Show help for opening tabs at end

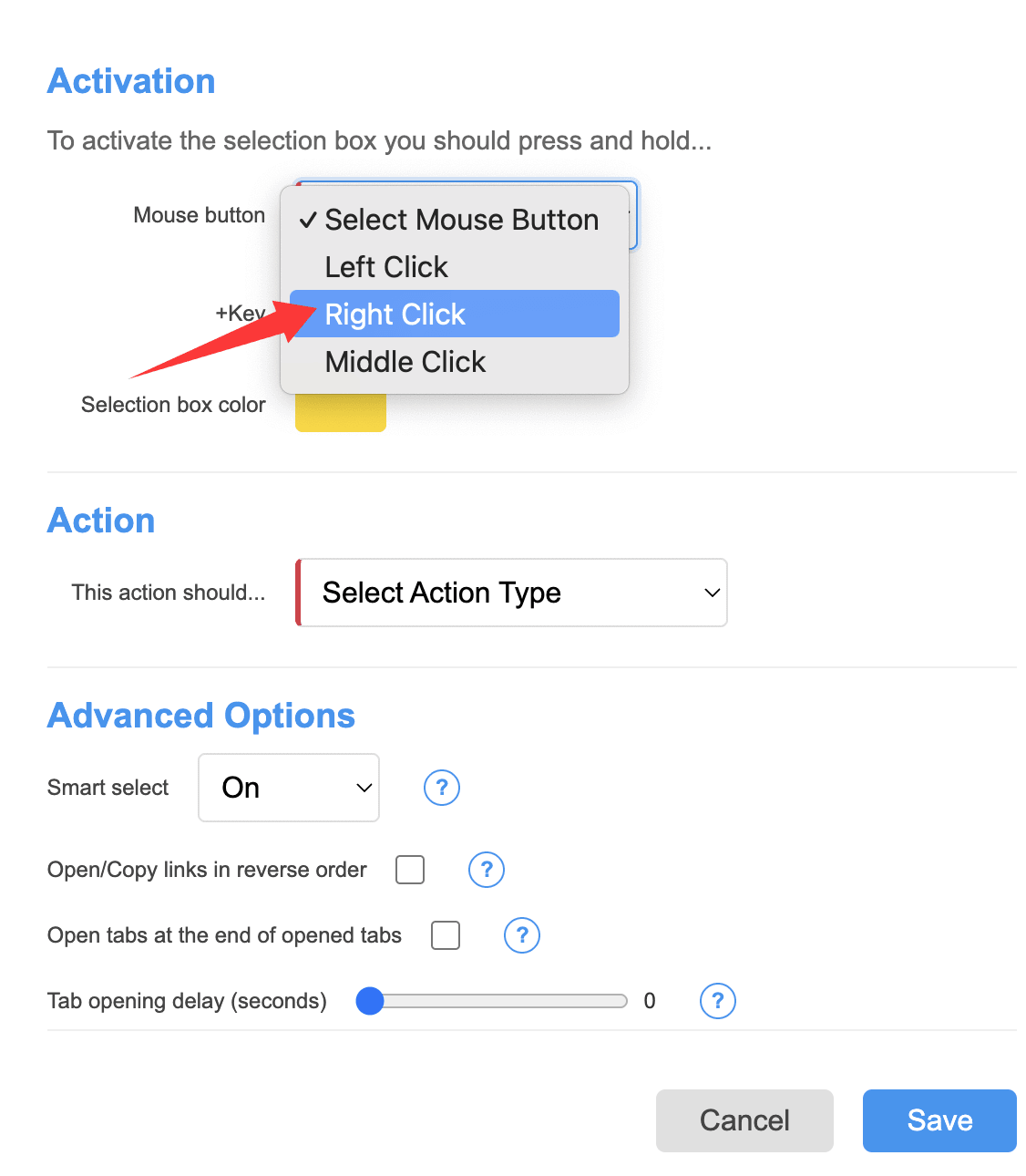pos(522,935)
